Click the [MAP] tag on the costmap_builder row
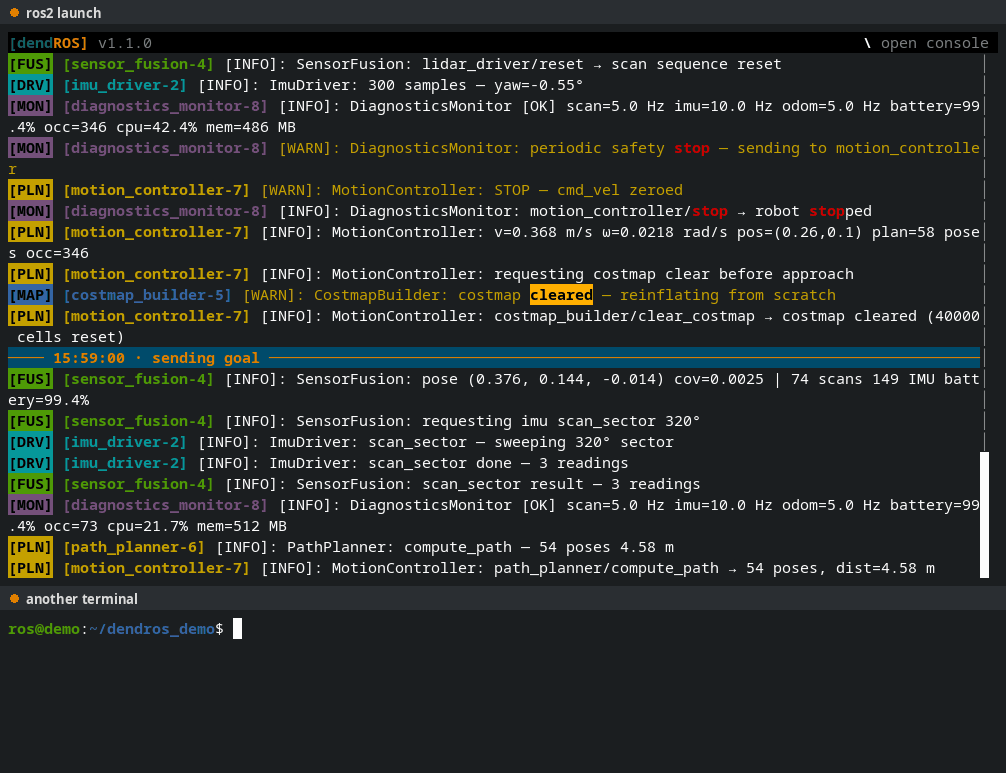The width and height of the screenshot is (1006, 773). click(30, 295)
